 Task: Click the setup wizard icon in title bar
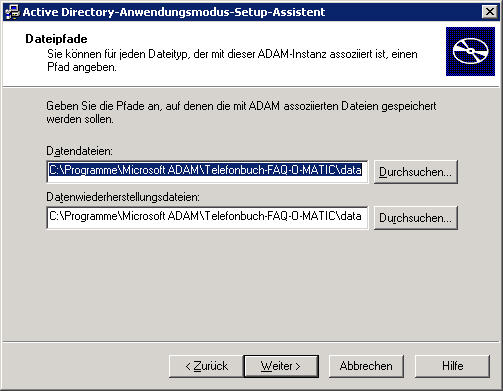click(x=12, y=12)
